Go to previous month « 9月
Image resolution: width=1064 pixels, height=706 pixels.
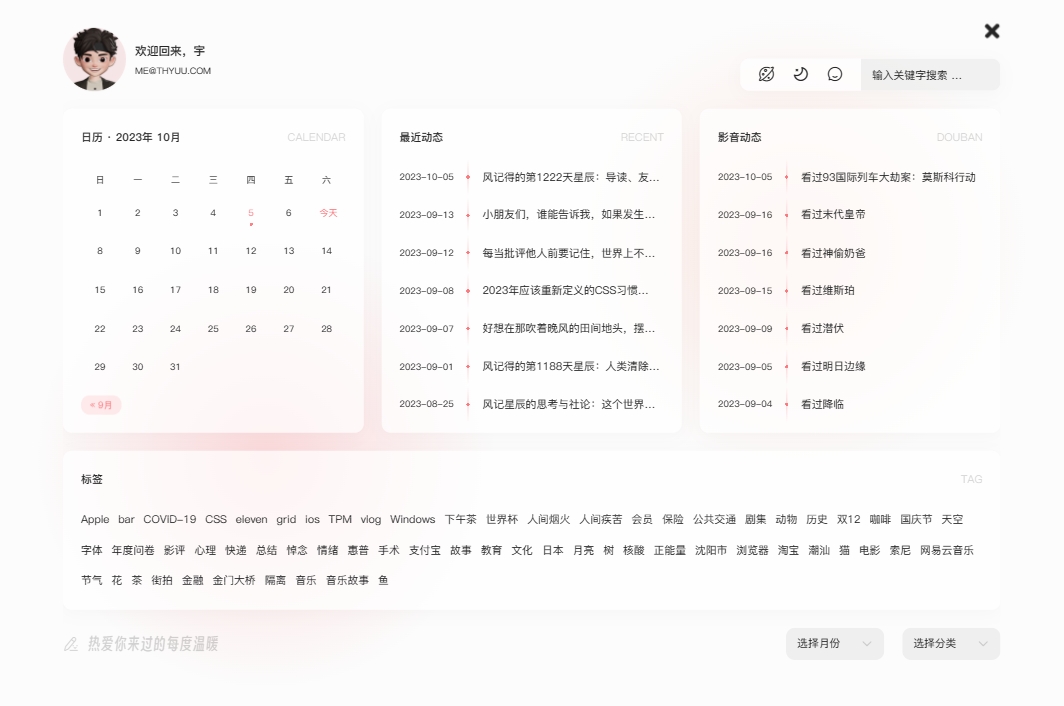pyautogui.click(x=101, y=405)
